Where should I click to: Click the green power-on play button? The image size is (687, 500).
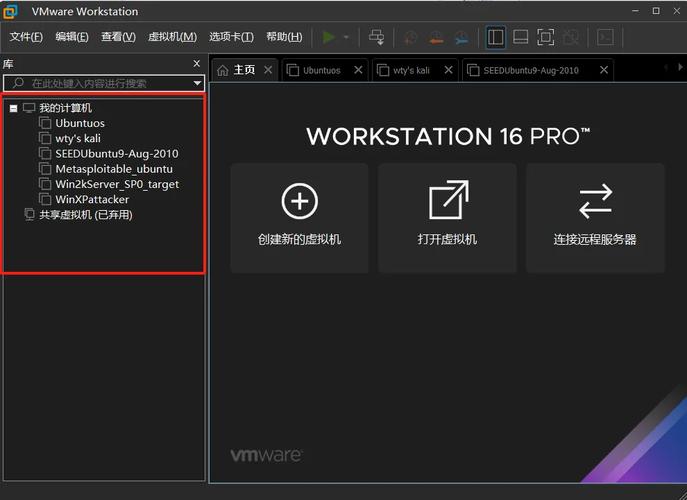point(329,37)
